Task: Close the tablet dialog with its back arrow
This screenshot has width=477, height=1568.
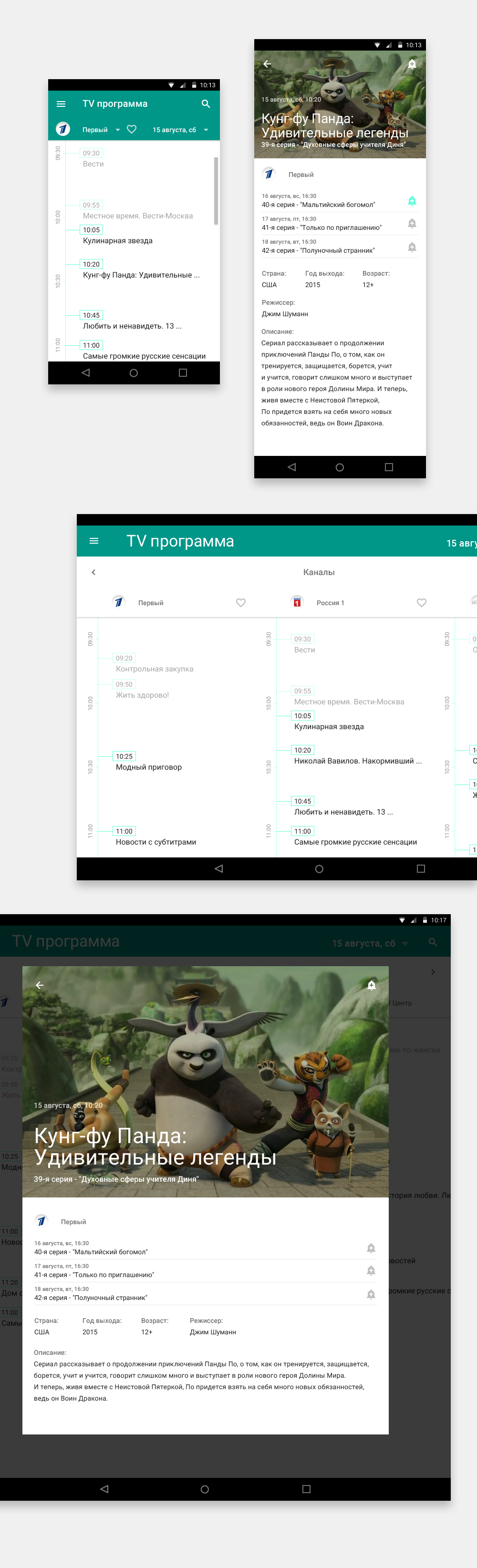Action: click(x=40, y=985)
